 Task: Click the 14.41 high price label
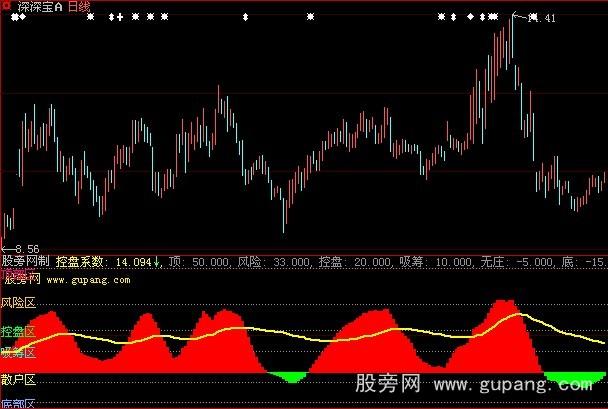tap(542, 18)
